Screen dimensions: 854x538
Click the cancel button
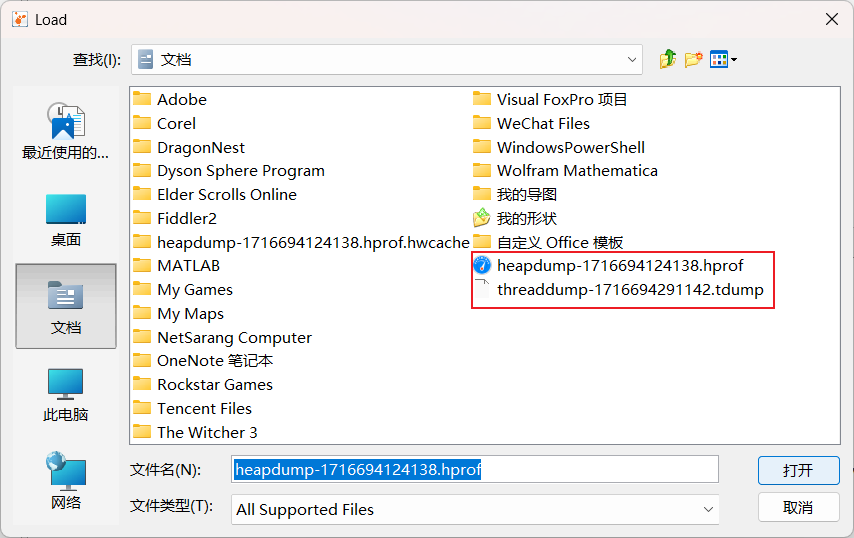click(x=798, y=507)
